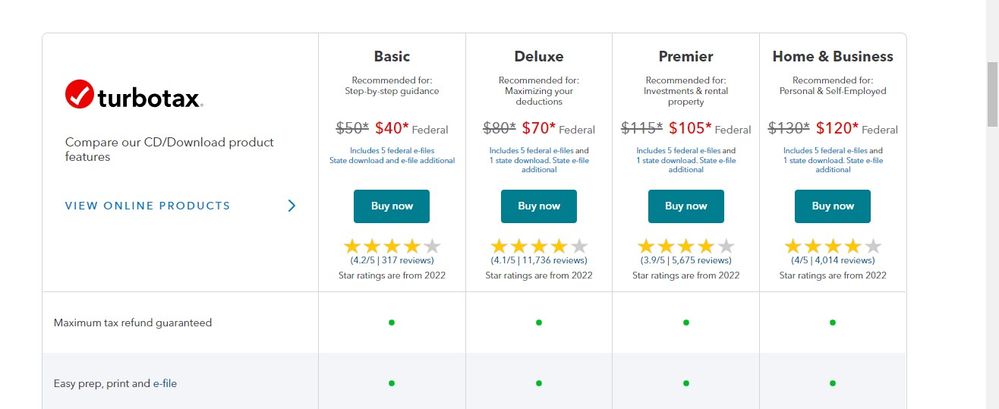The image size is (999, 409).
Task: Open the 4,014 reviews link under Home & Business
Action: [x=842, y=260]
